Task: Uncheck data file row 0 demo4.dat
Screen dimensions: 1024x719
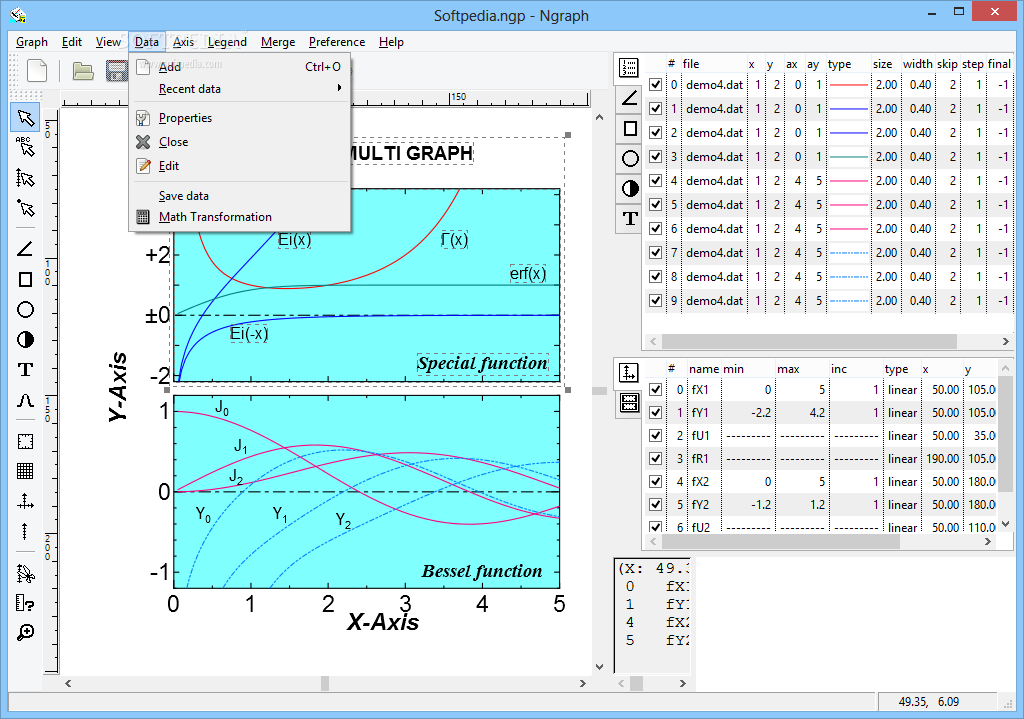Action: pos(655,84)
